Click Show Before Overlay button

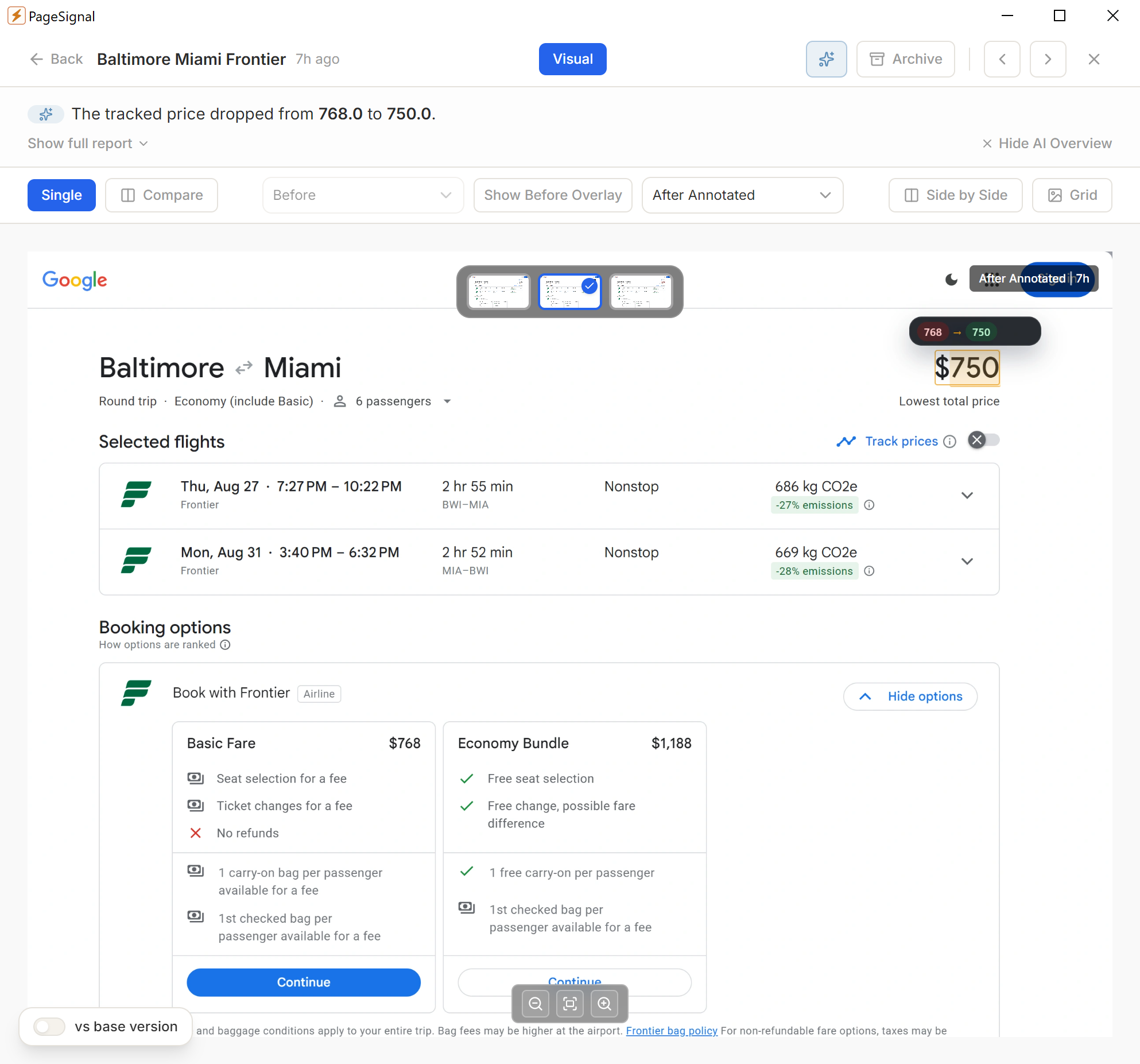[x=553, y=195]
